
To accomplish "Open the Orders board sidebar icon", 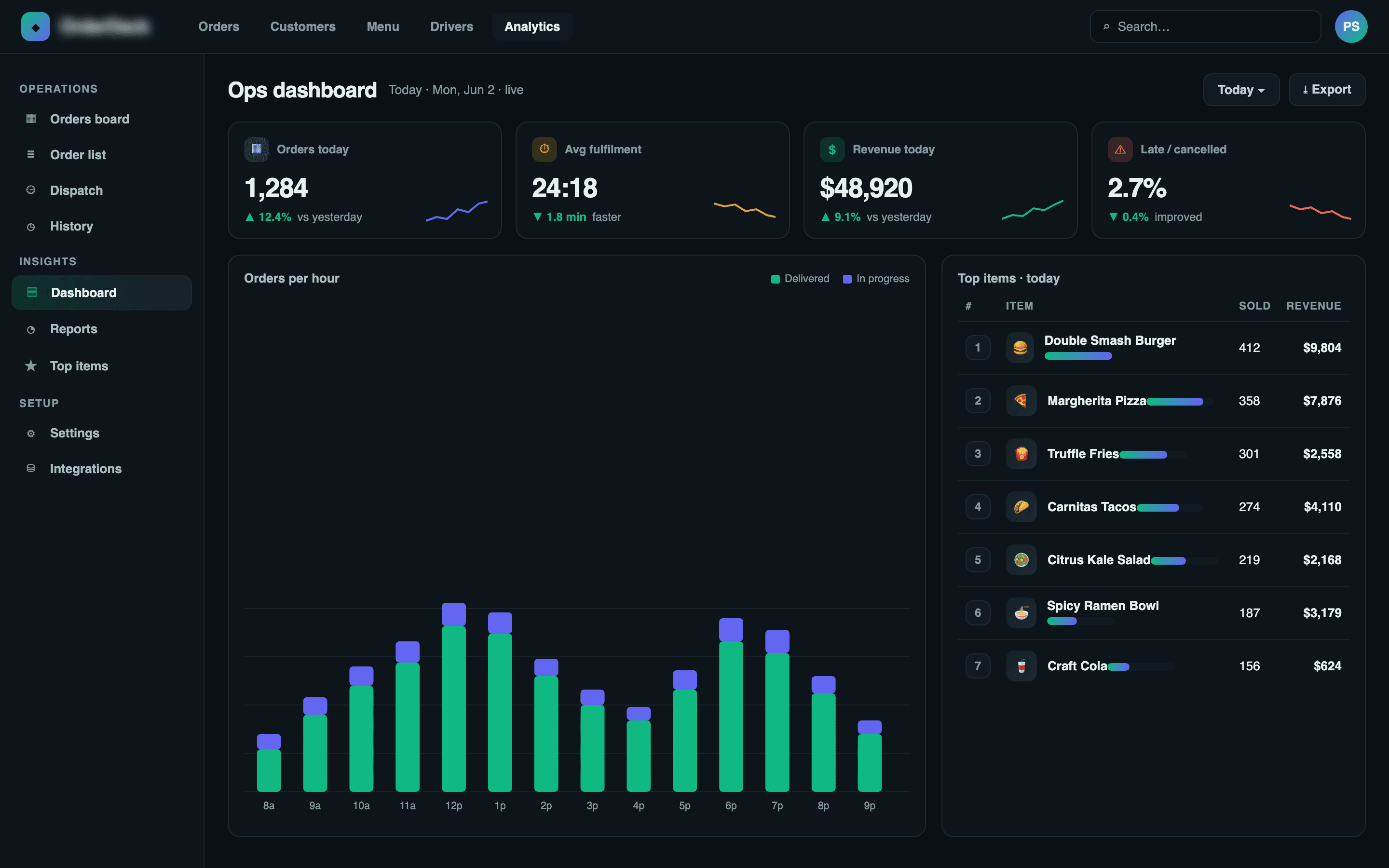I will tap(31, 119).
